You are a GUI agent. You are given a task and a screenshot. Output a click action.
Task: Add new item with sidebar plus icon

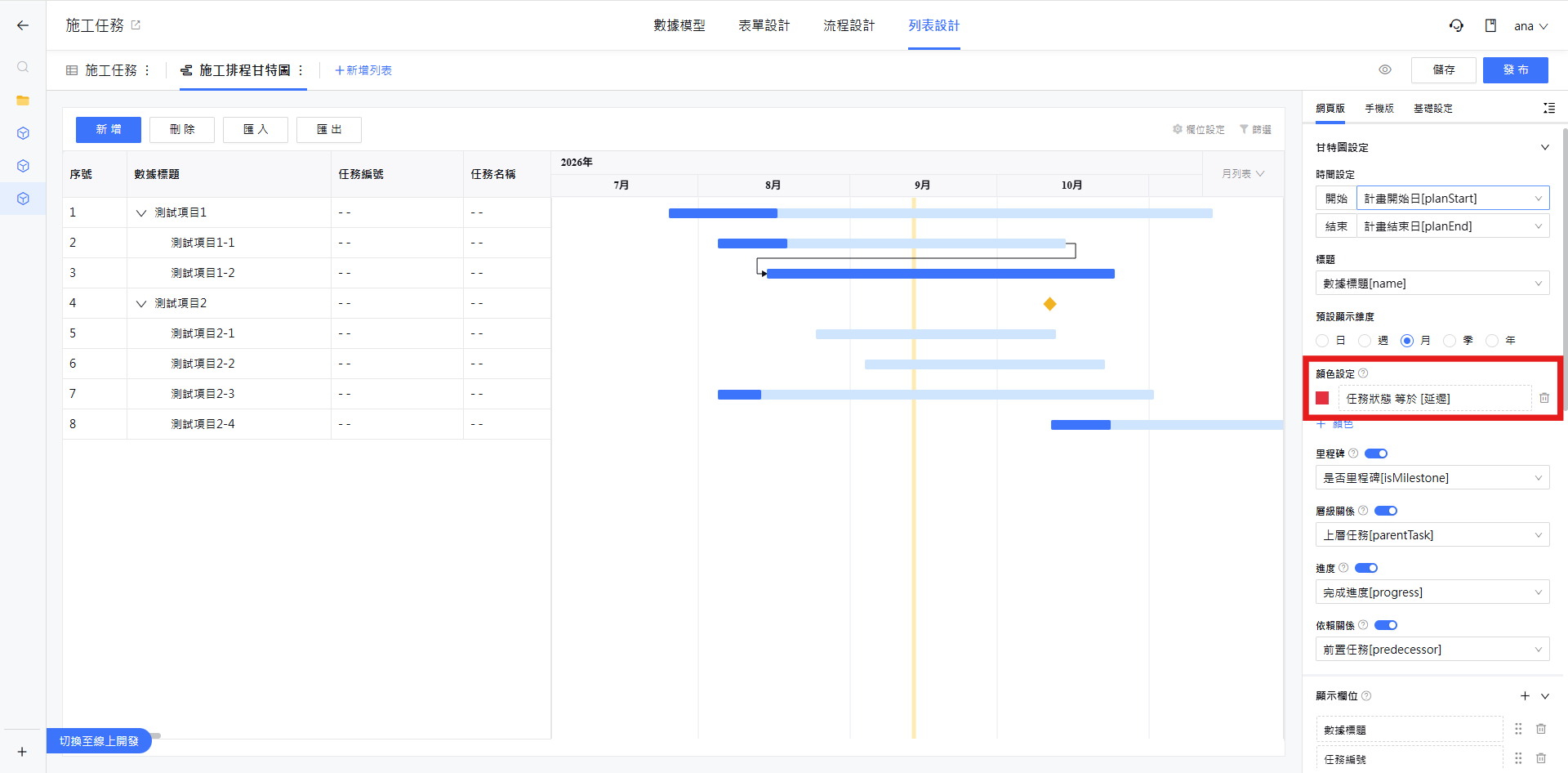tap(22, 752)
